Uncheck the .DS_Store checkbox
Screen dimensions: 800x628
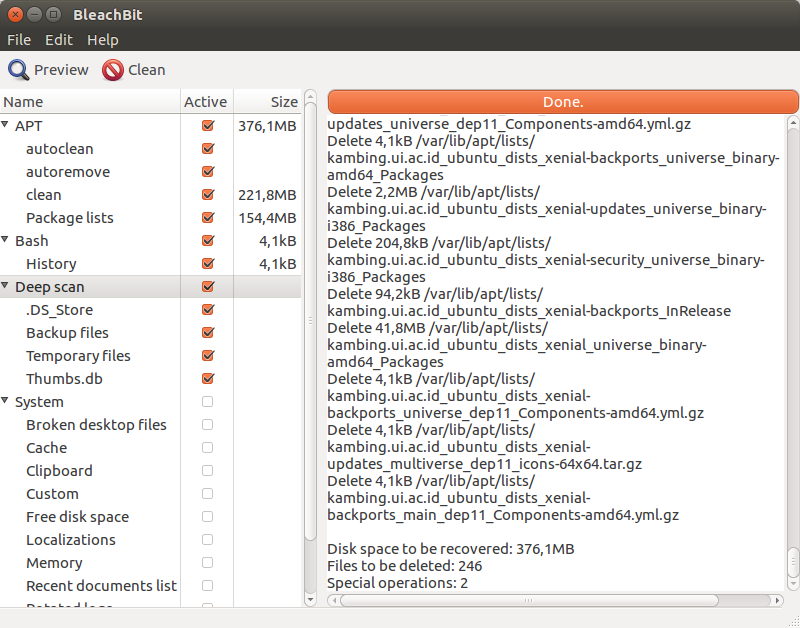pos(208,310)
